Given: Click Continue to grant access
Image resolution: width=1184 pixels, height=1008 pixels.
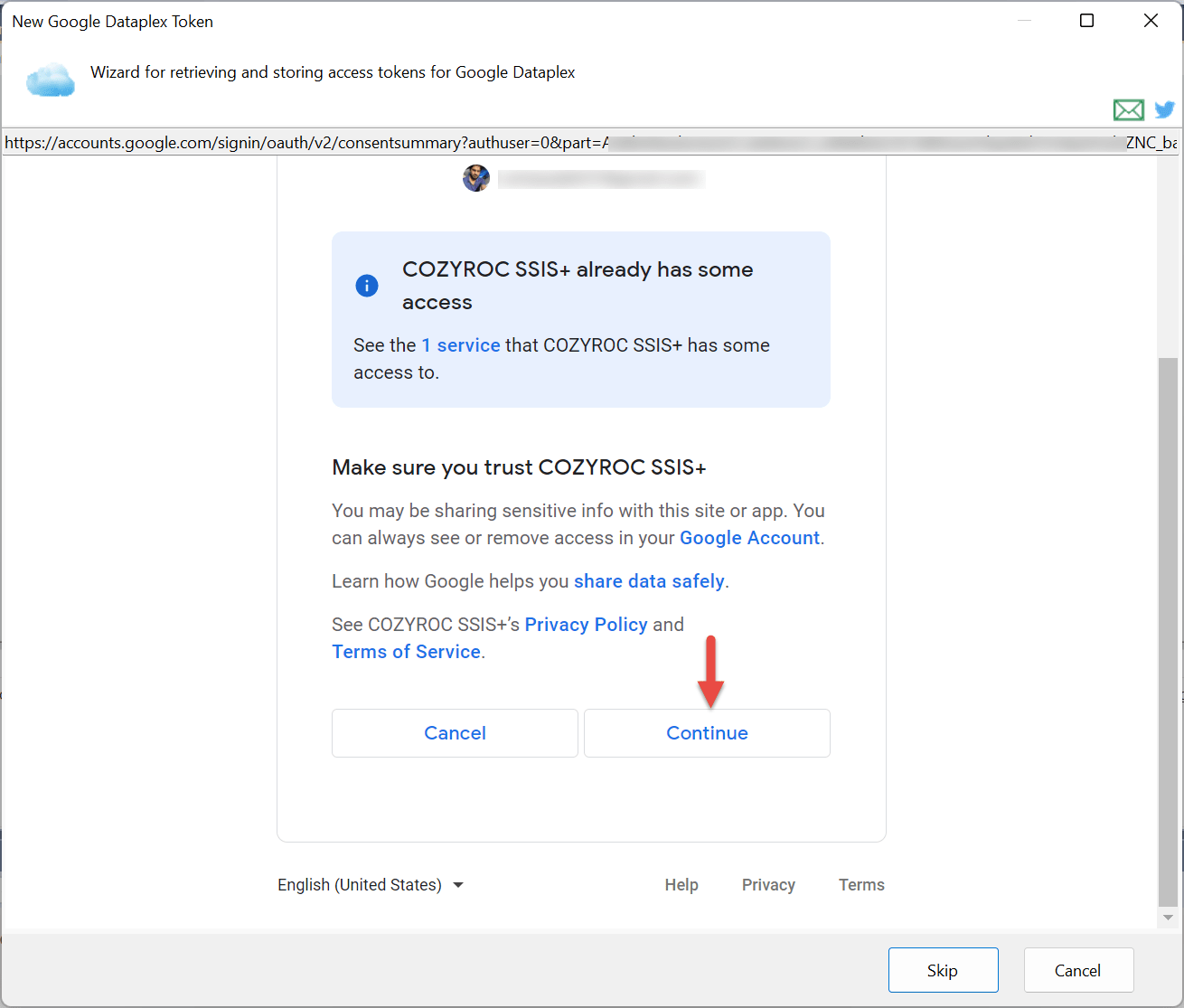Looking at the screenshot, I should click(x=707, y=733).
